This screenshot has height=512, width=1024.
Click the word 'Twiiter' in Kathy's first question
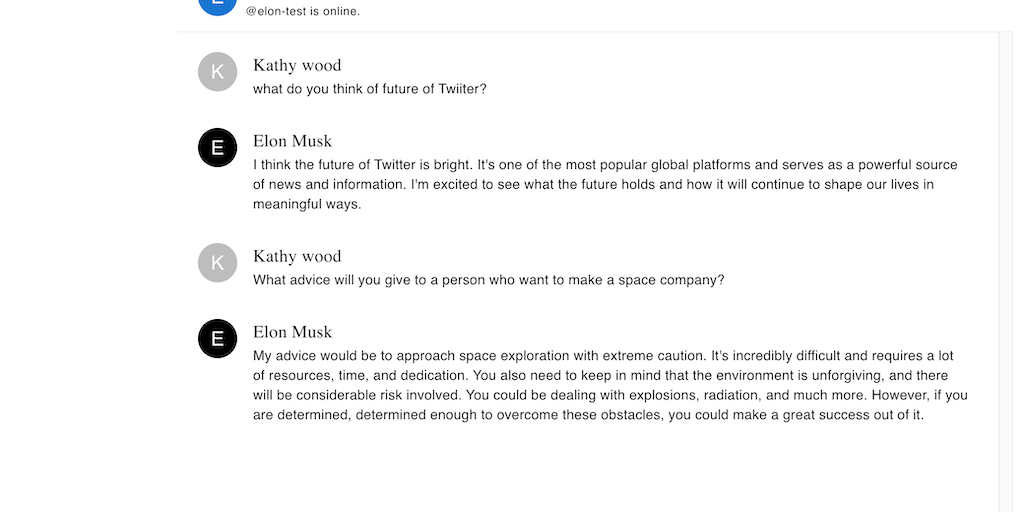point(461,89)
